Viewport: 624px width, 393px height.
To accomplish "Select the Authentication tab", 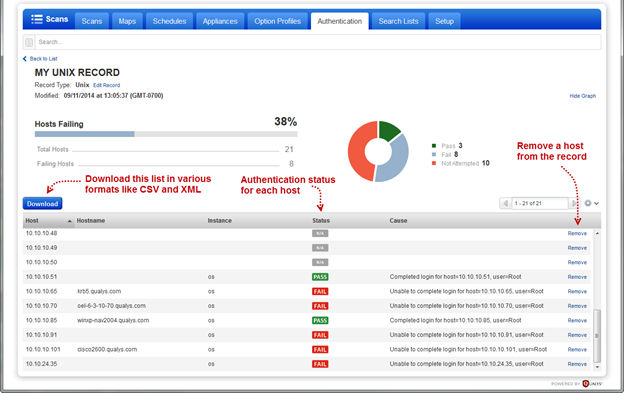I will click(340, 21).
